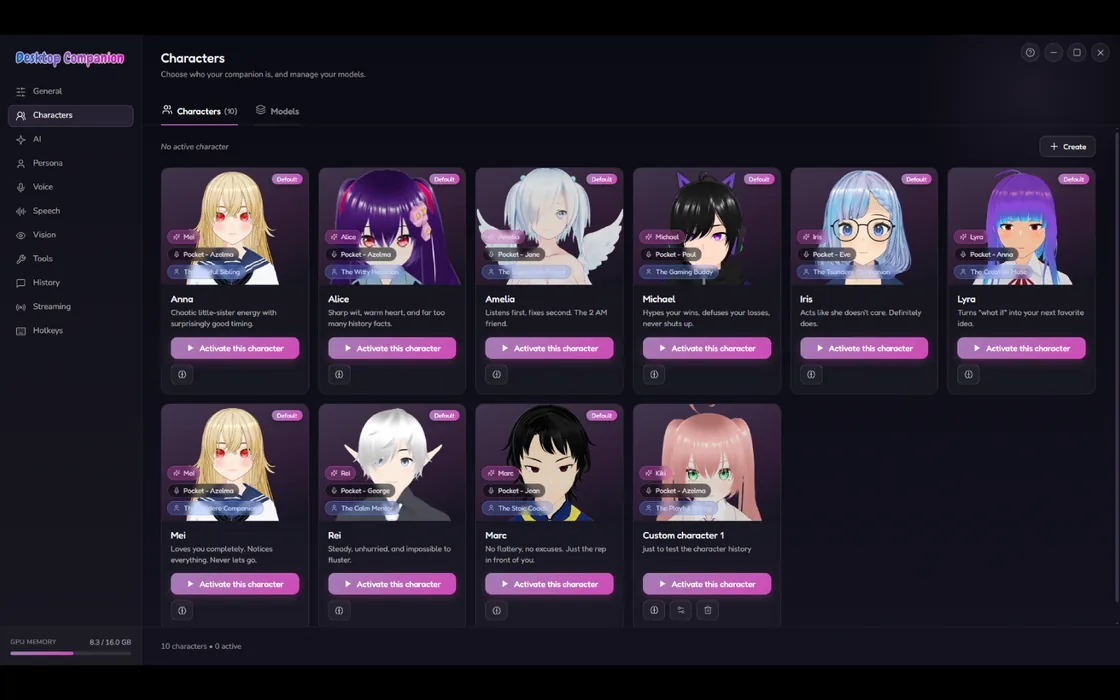Select Characters in the sidebar
Viewport: 1120px width, 700px height.
coord(70,115)
